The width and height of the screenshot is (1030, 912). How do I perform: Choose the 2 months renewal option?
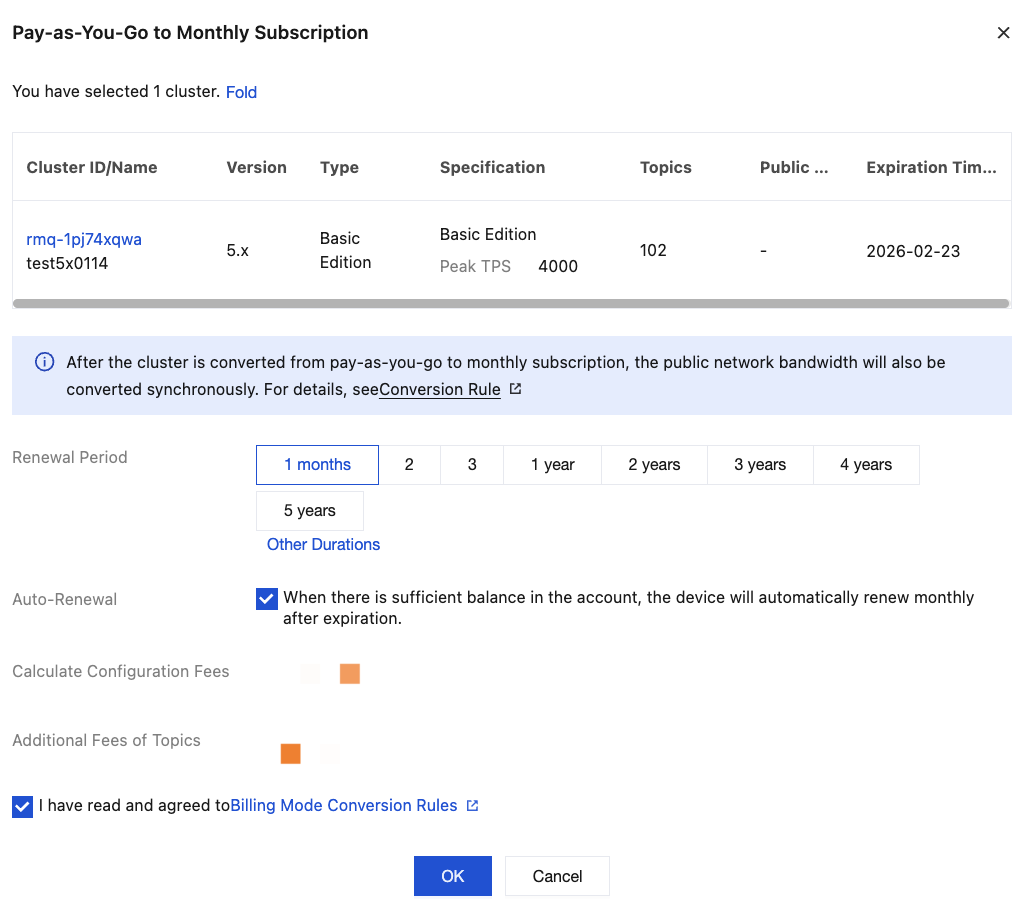(x=409, y=465)
